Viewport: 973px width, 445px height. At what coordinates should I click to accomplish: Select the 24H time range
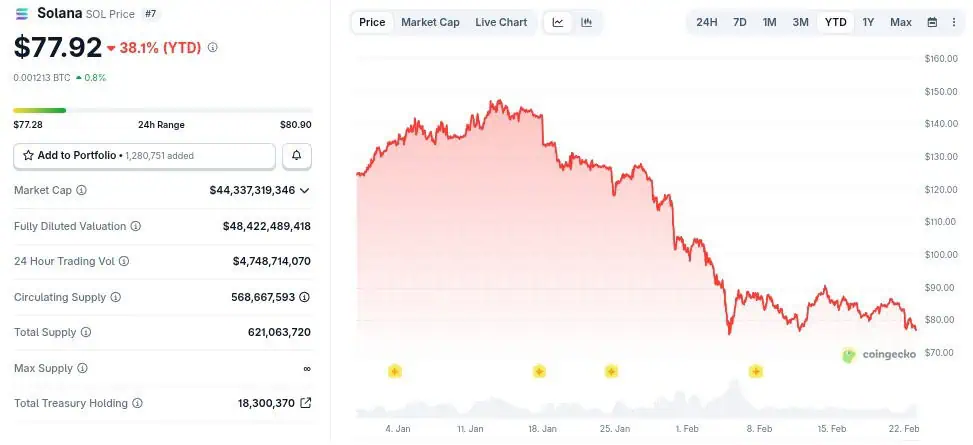[706, 22]
